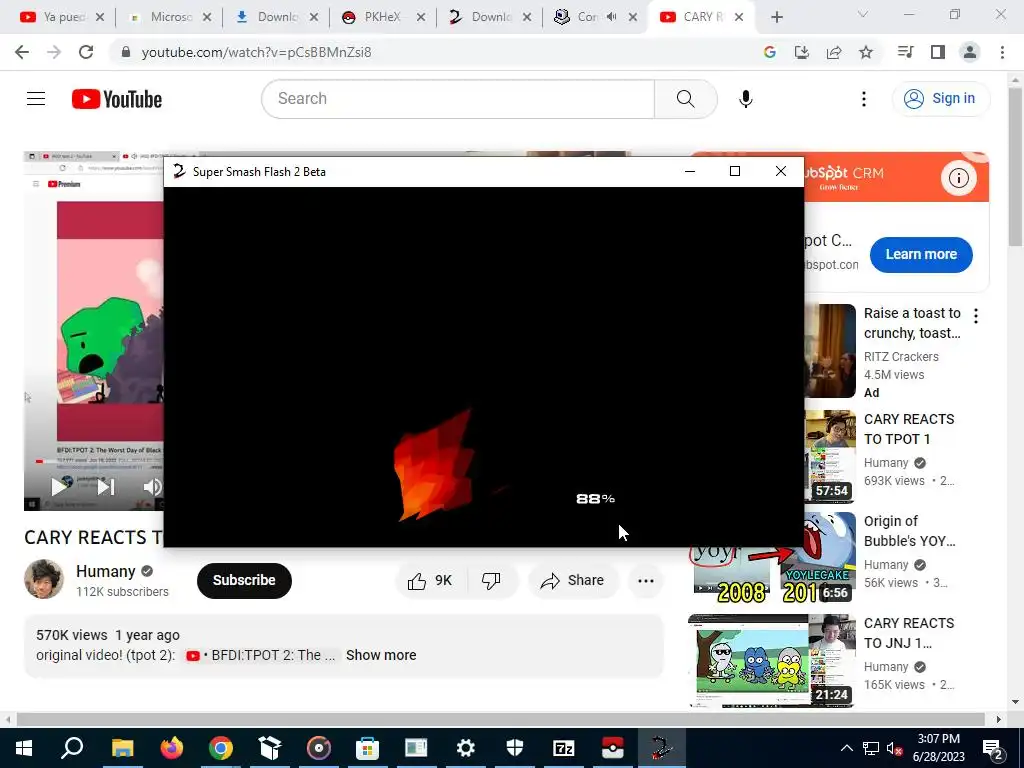Open the CARY REACTS TO TPOT 1 video title
1024x768 pixels.
tap(909, 429)
